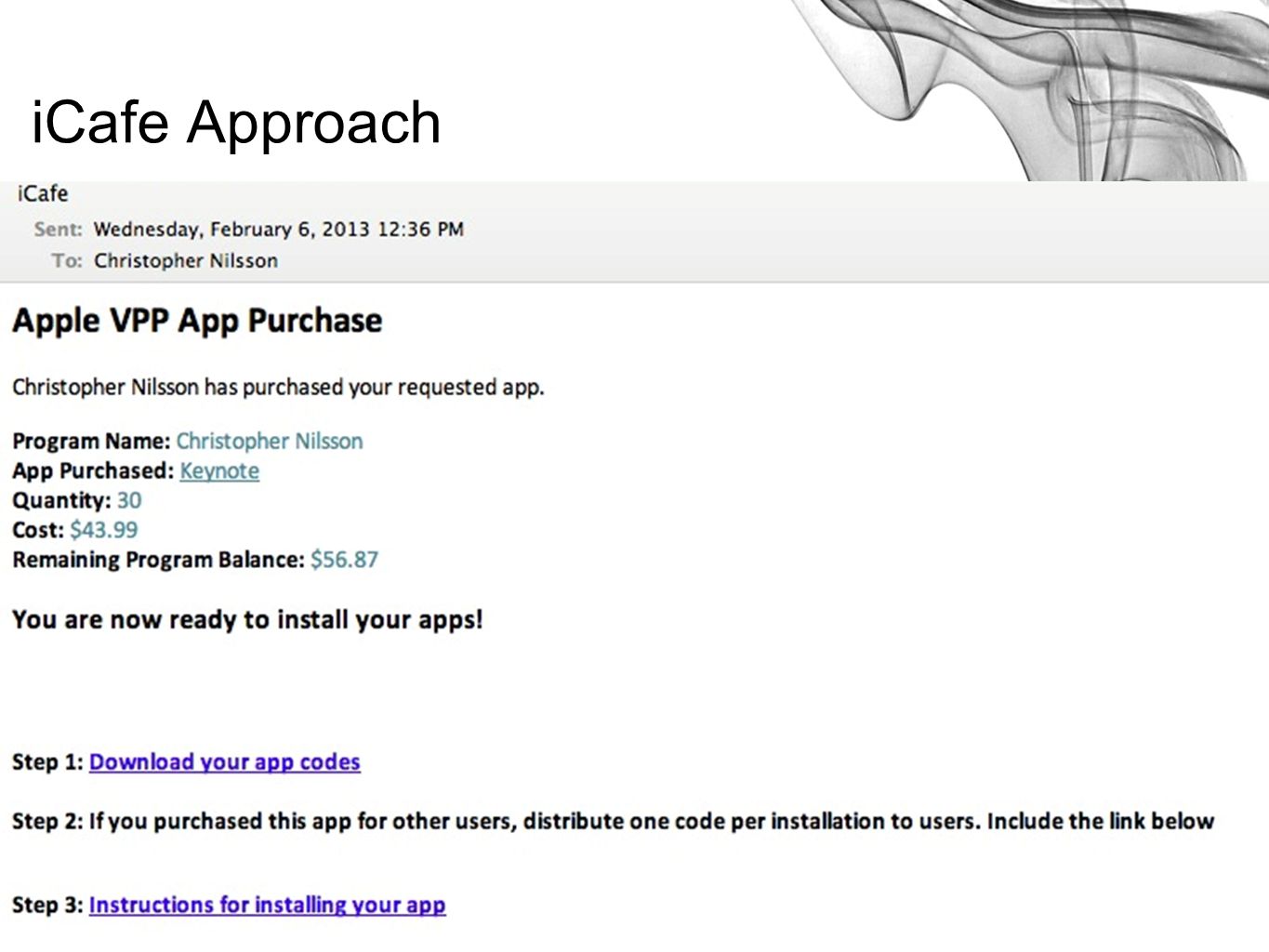The height and width of the screenshot is (952, 1269).
Task: Click the iCafe Approach slide title
Action: click(236, 122)
